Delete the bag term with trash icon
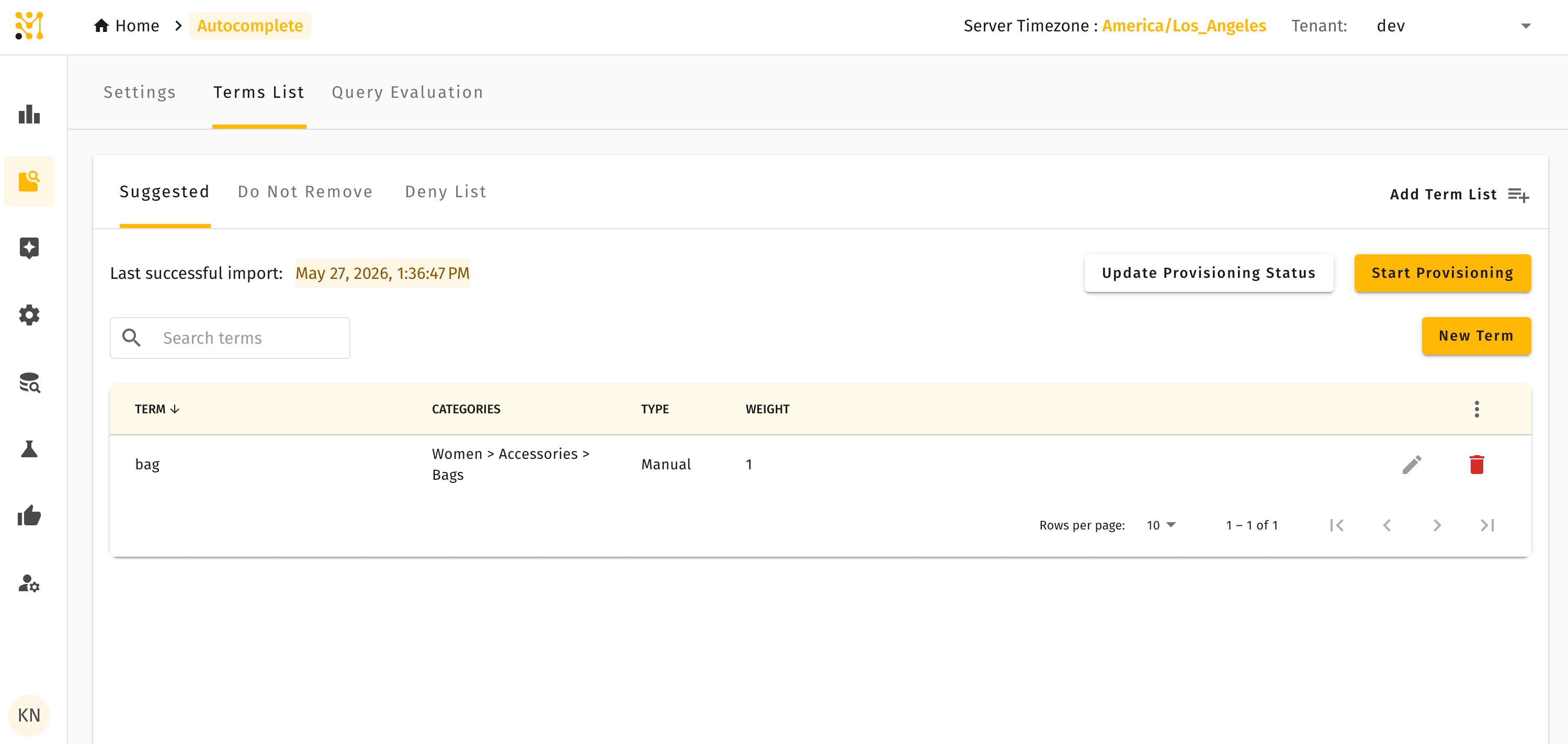The width and height of the screenshot is (1568, 744). pos(1476,465)
